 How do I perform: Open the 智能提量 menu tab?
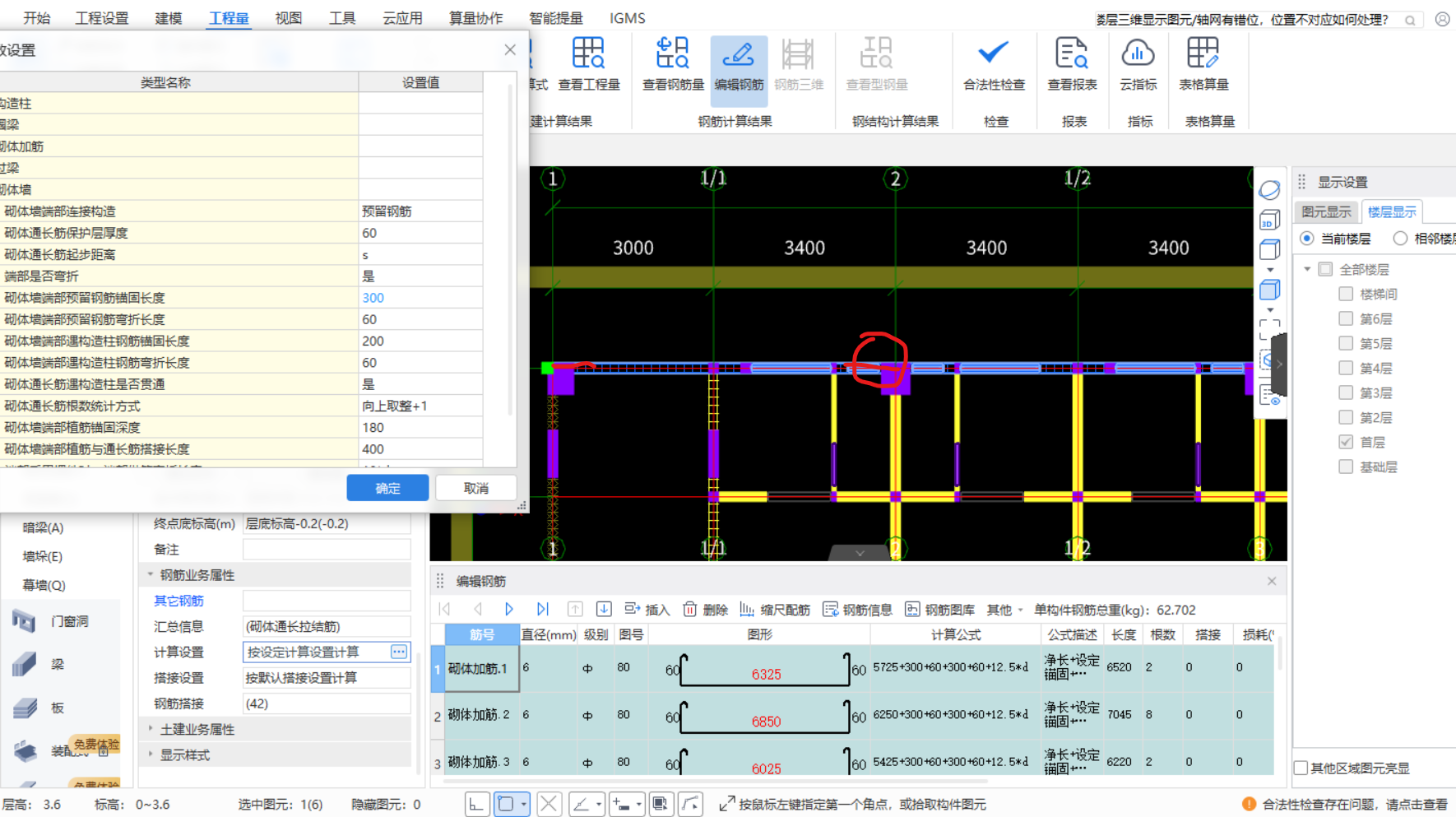click(556, 18)
